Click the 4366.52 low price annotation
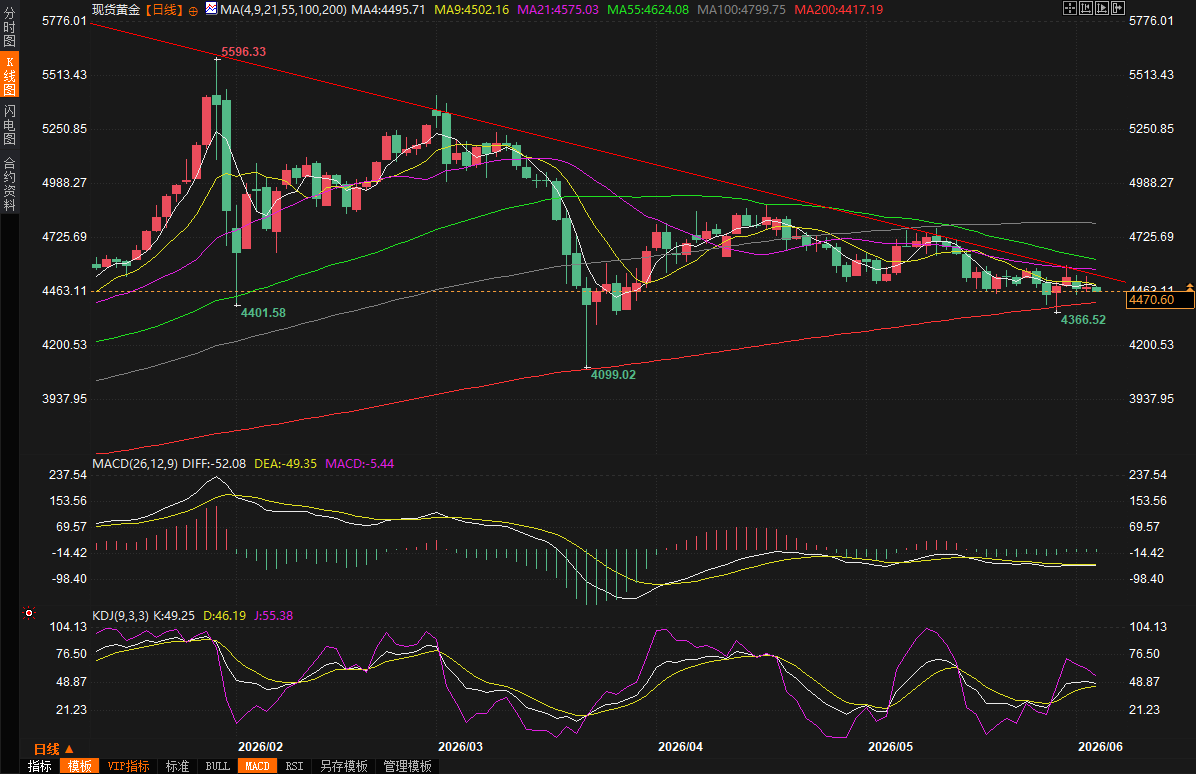 1083,320
